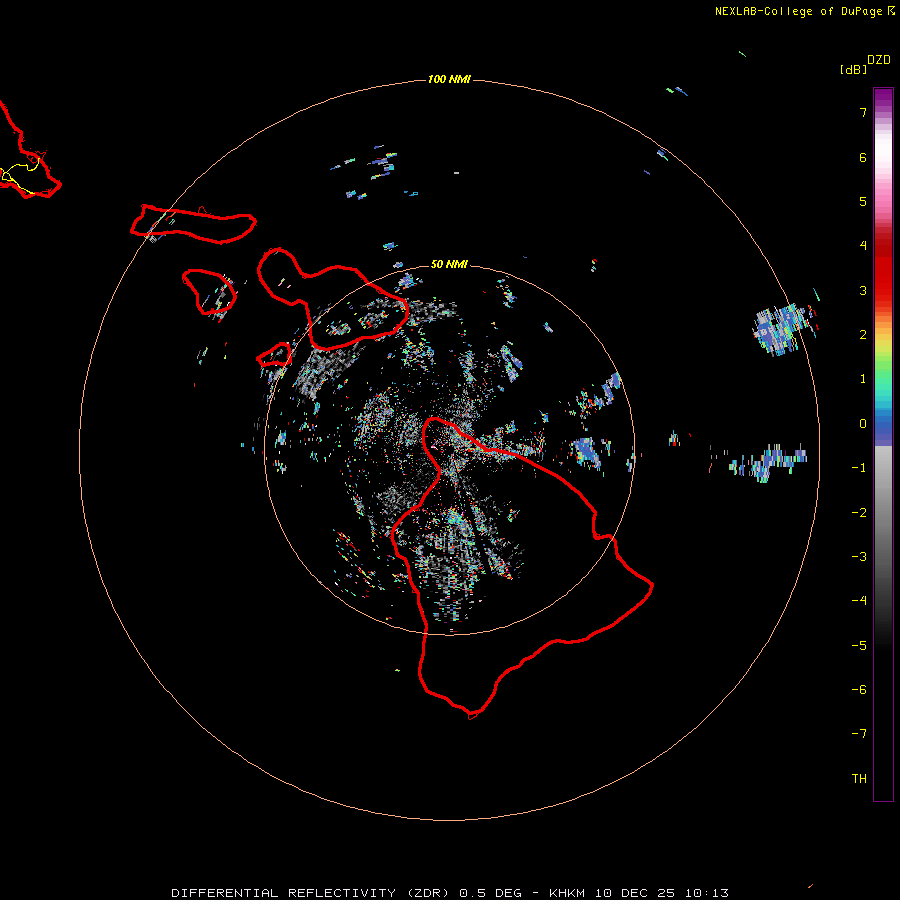Click the red segment of the color bar
This screenshot has width=900, height=900.
pos(883,270)
